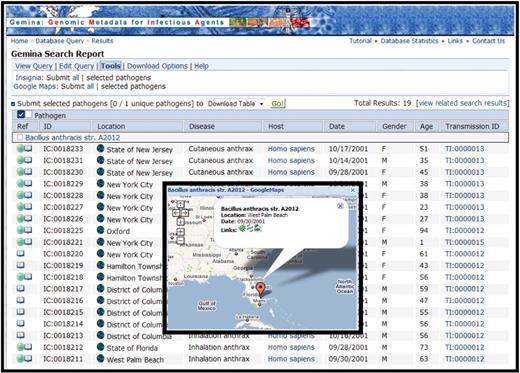Zoom in on the Google map
The image size is (520, 373).
pos(180,232)
